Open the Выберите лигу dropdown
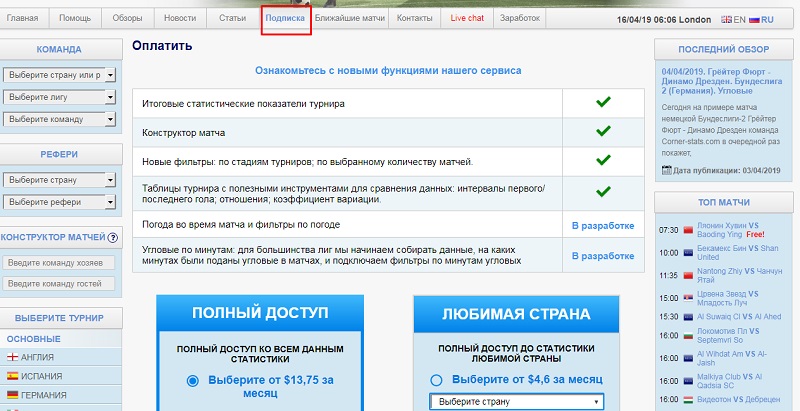Image resolution: width=800 pixels, height=411 pixels. click(x=60, y=96)
